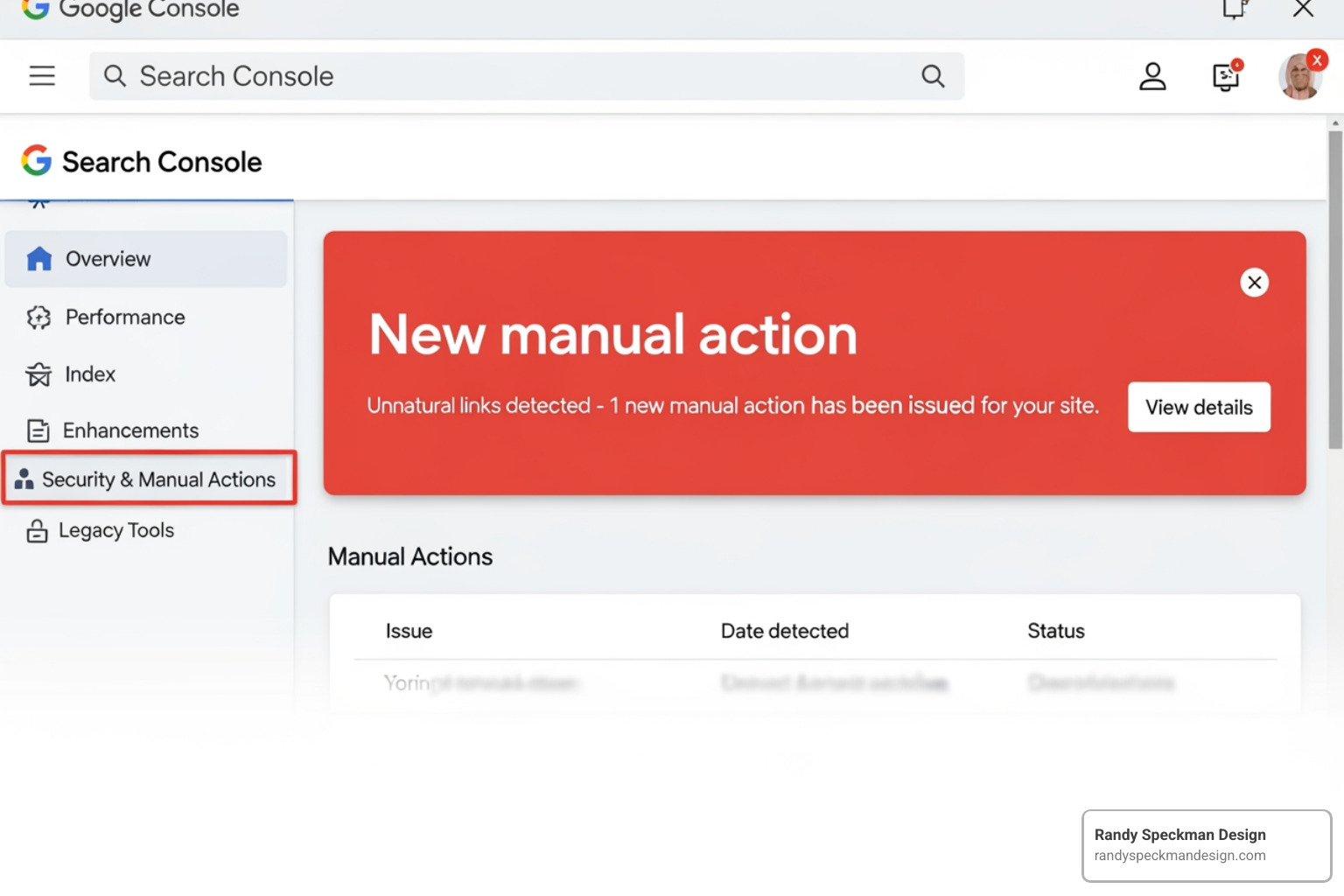Click the profile avatar with red badge

tap(1300, 76)
